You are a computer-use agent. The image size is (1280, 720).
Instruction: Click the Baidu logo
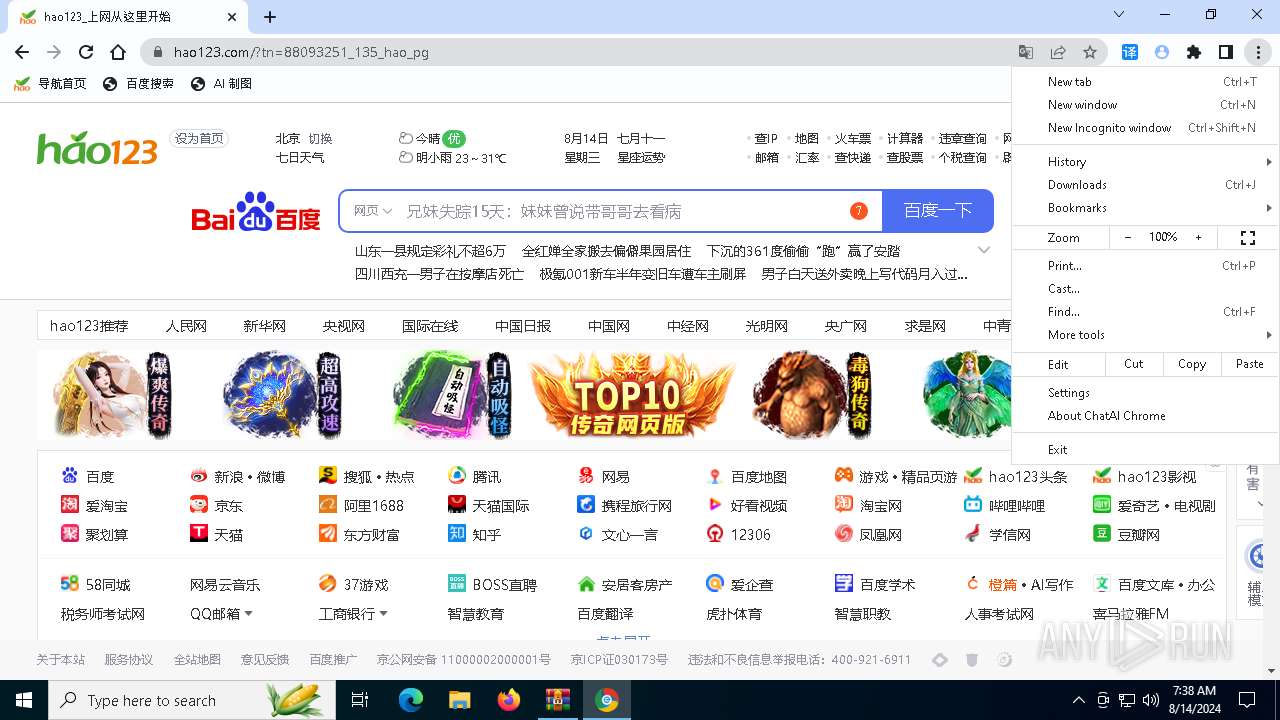(x=256, y=211)
